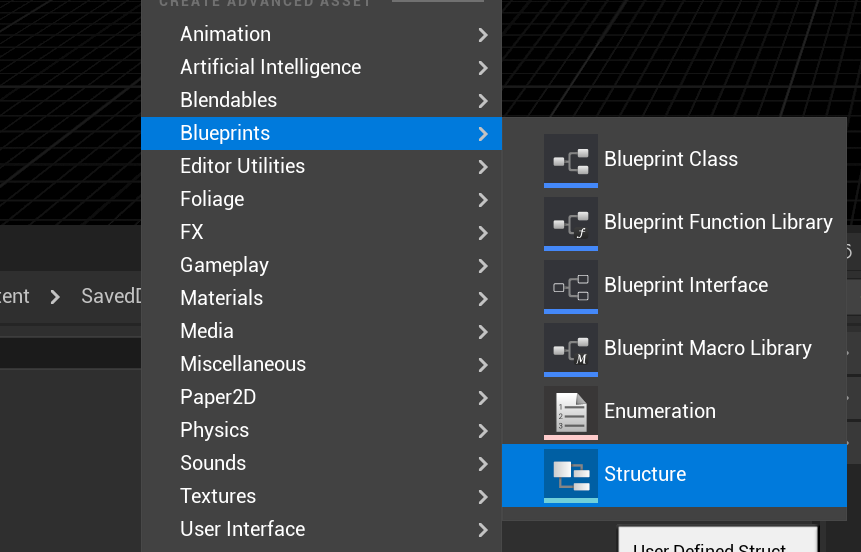Choose the Blueprint Class entry

[x=674, y=160]
